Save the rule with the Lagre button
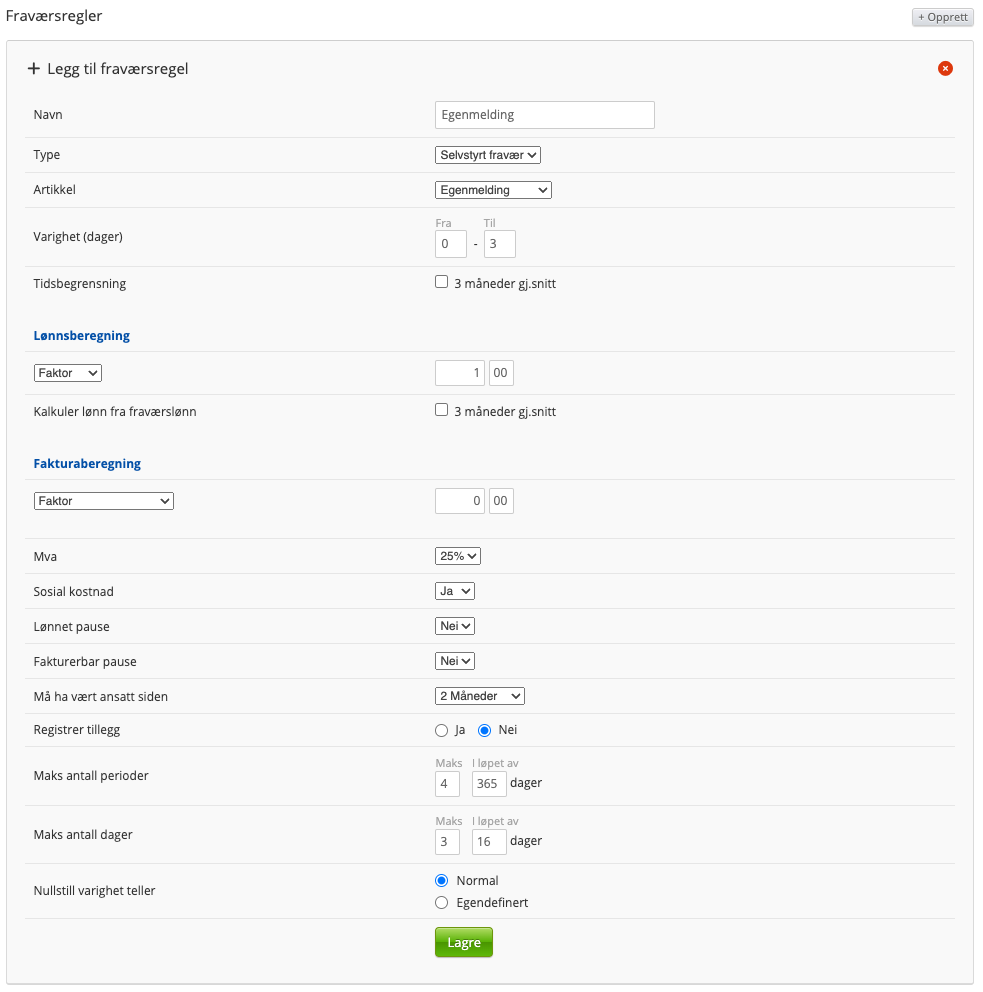983x992 pixels. (463, 942)
